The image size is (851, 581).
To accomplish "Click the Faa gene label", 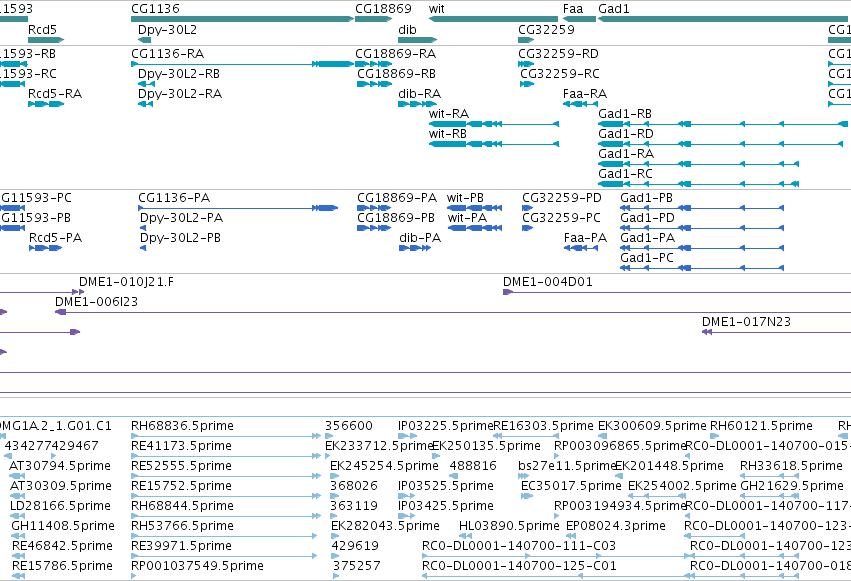I will [573, 9].
